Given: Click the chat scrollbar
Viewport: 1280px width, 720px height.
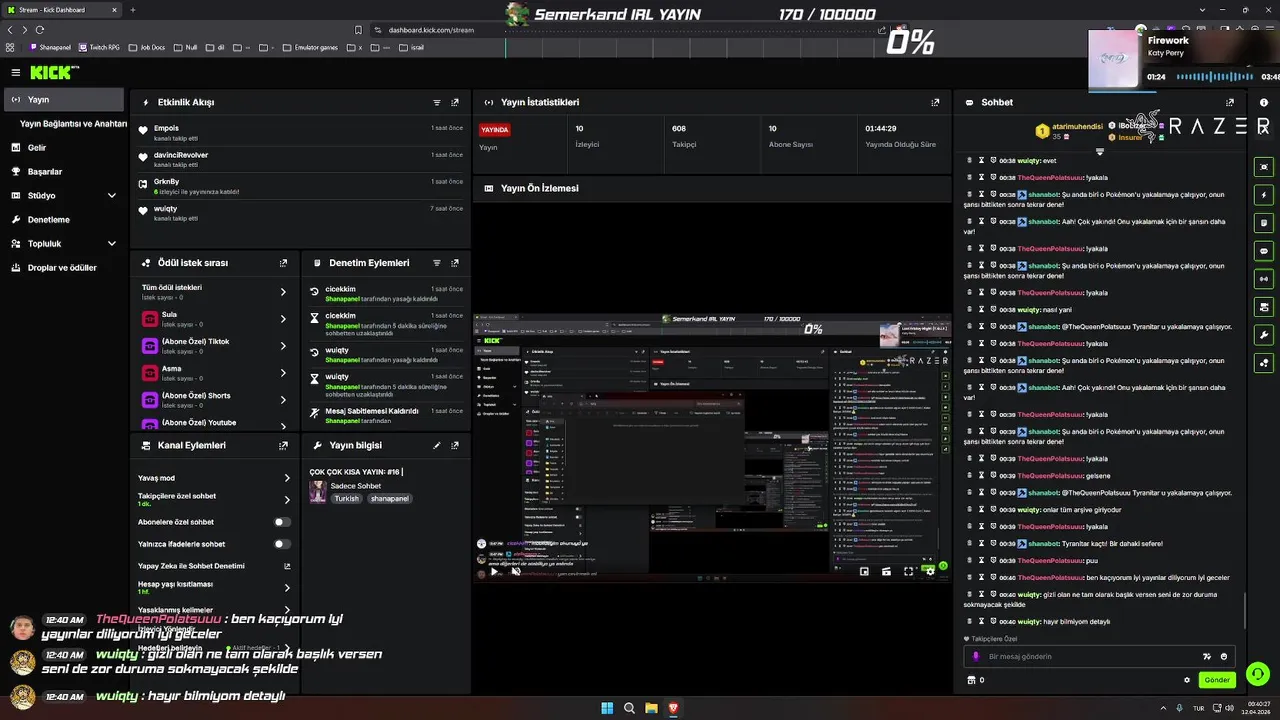Looking at the screenshot, I should click(x=1245, y=610).
